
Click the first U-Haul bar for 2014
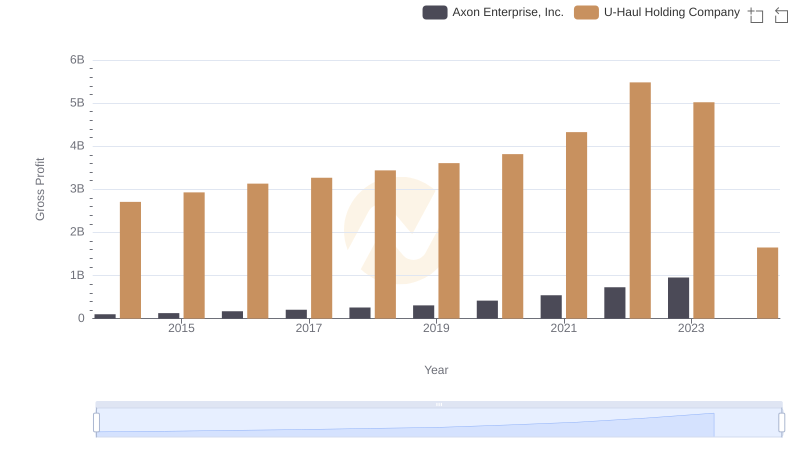[131, 260]
